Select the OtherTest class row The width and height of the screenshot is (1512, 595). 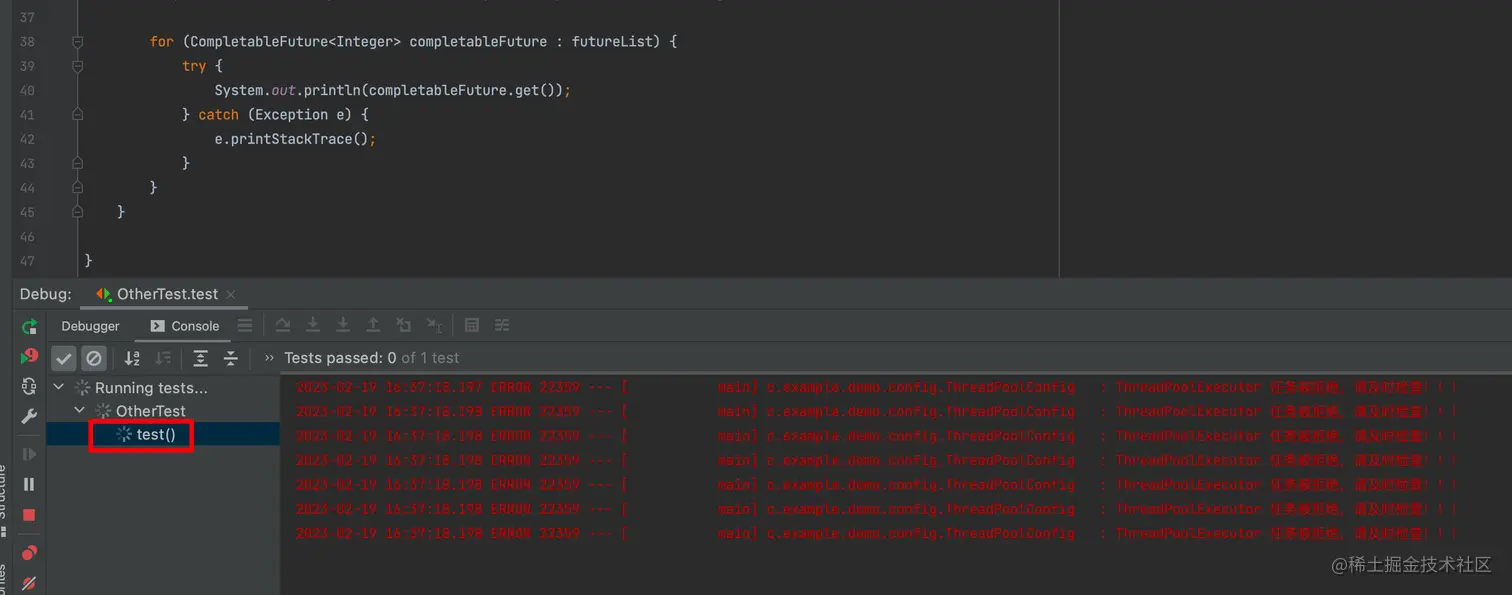pos(163,411)
